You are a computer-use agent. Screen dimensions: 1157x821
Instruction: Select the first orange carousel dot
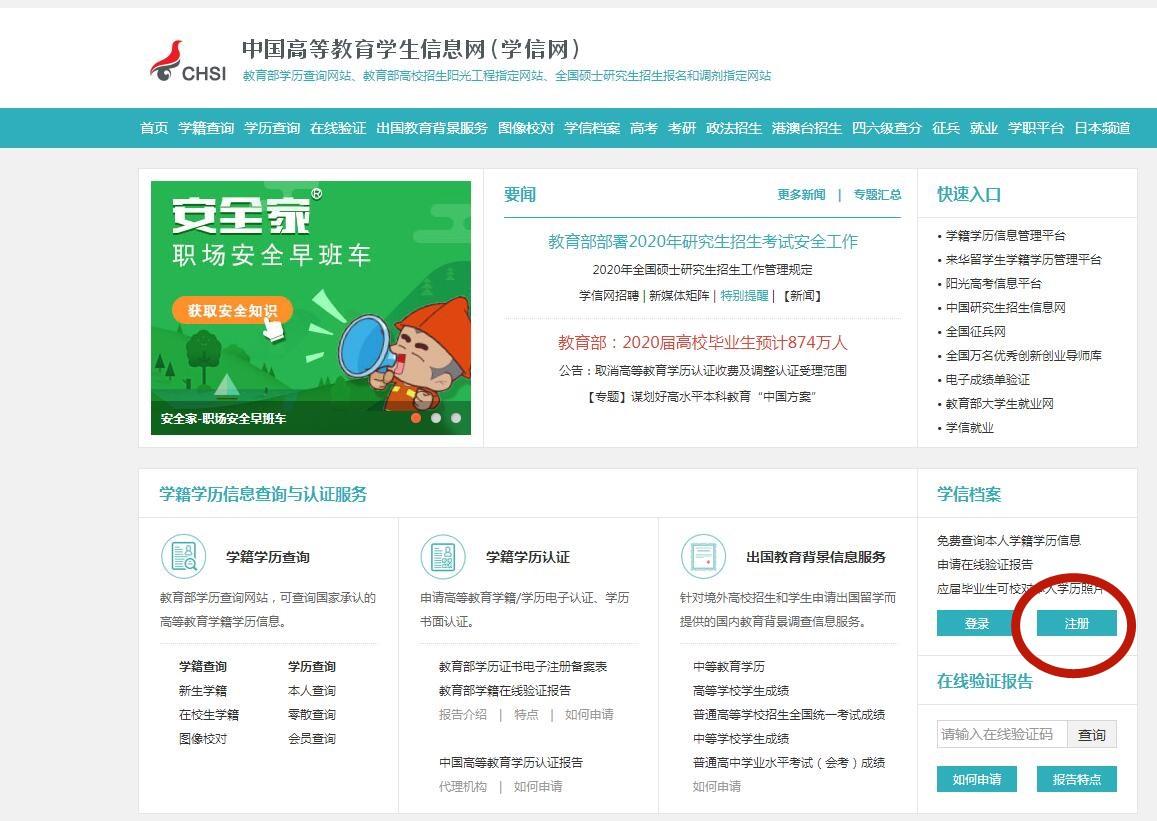click(416, 418)
